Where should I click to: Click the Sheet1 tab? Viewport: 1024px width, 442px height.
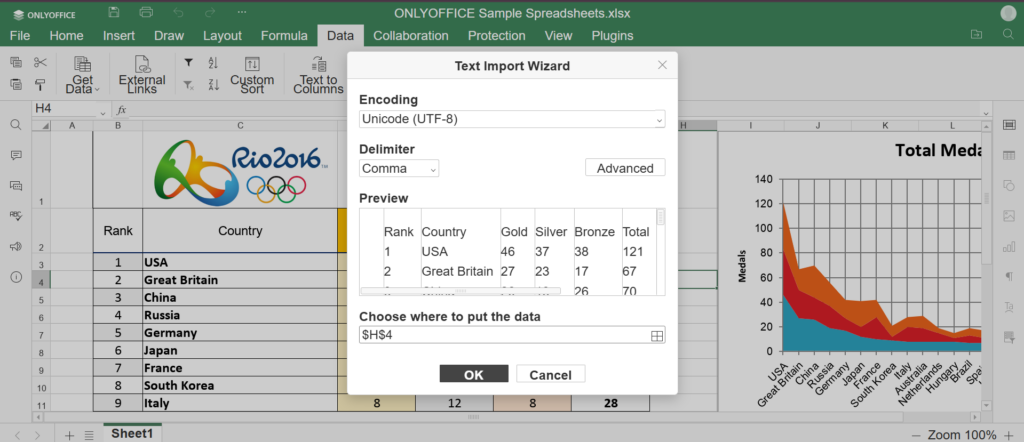point(131,434)
